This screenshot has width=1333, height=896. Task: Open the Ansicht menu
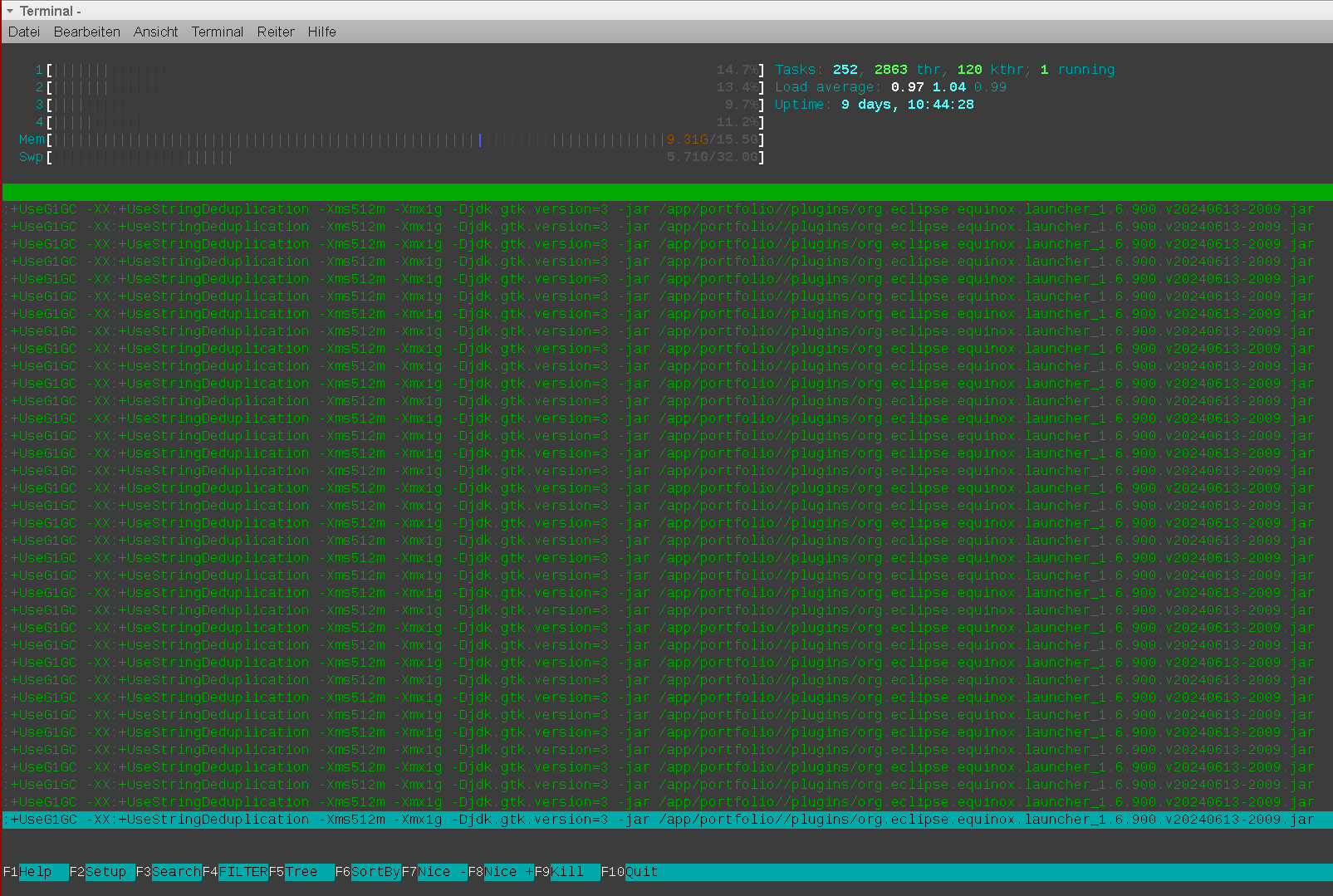tap(156, 32)
